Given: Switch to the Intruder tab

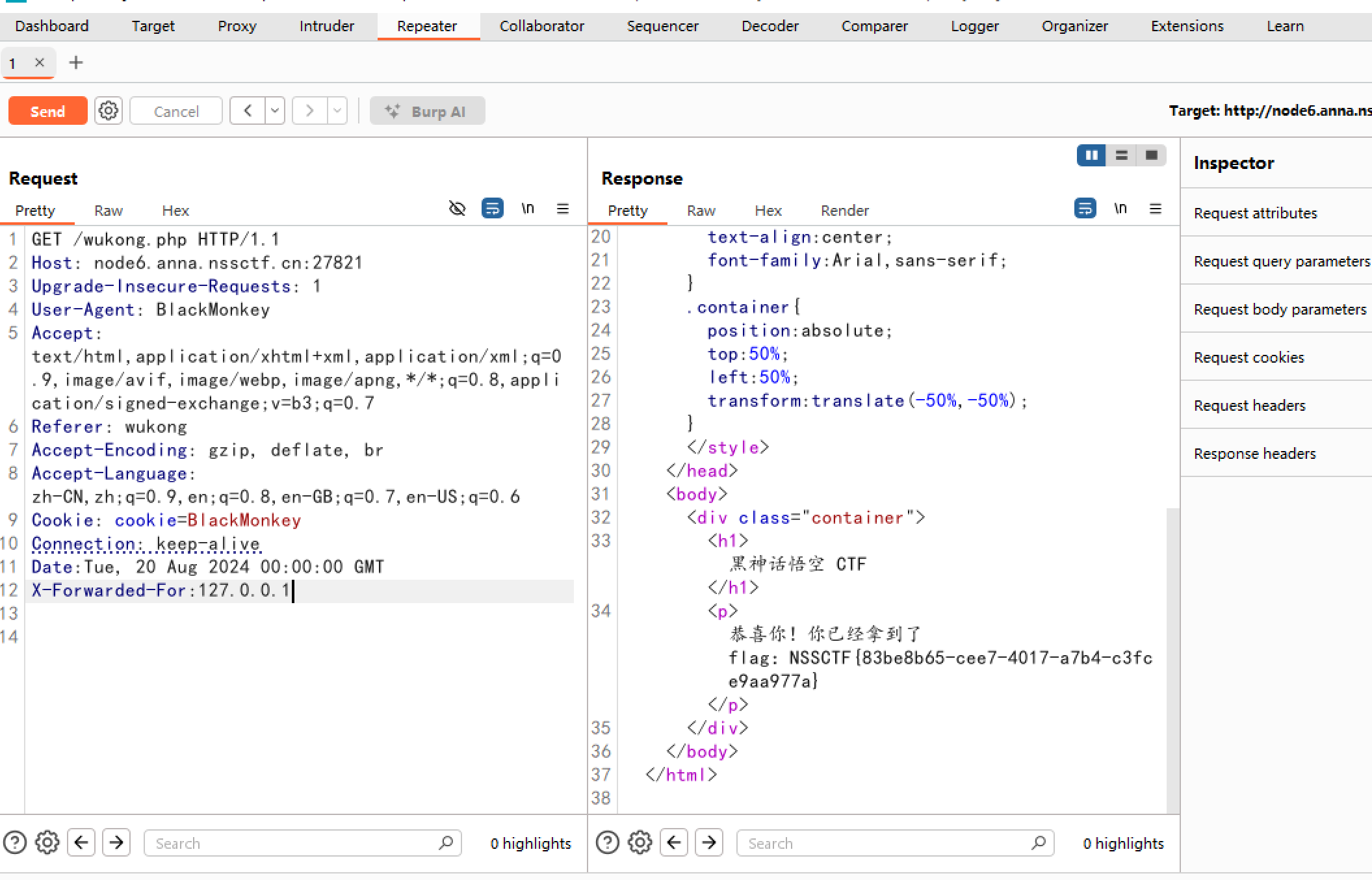Looking at the screenshot, I should click(326, 26).
